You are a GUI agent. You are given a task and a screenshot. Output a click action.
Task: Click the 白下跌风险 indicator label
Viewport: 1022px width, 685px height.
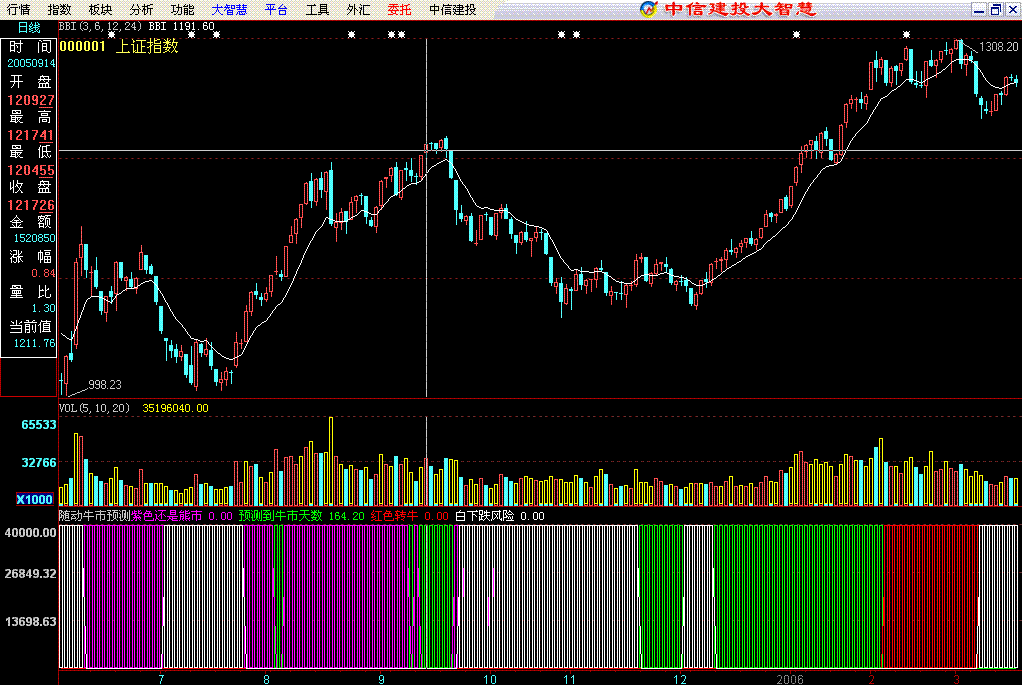point(484,516)
